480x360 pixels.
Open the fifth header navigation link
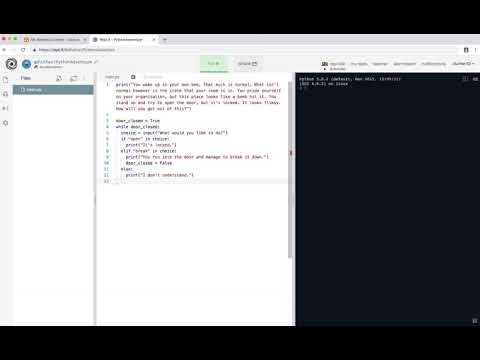pyautogui.click(x=433, y=64)
